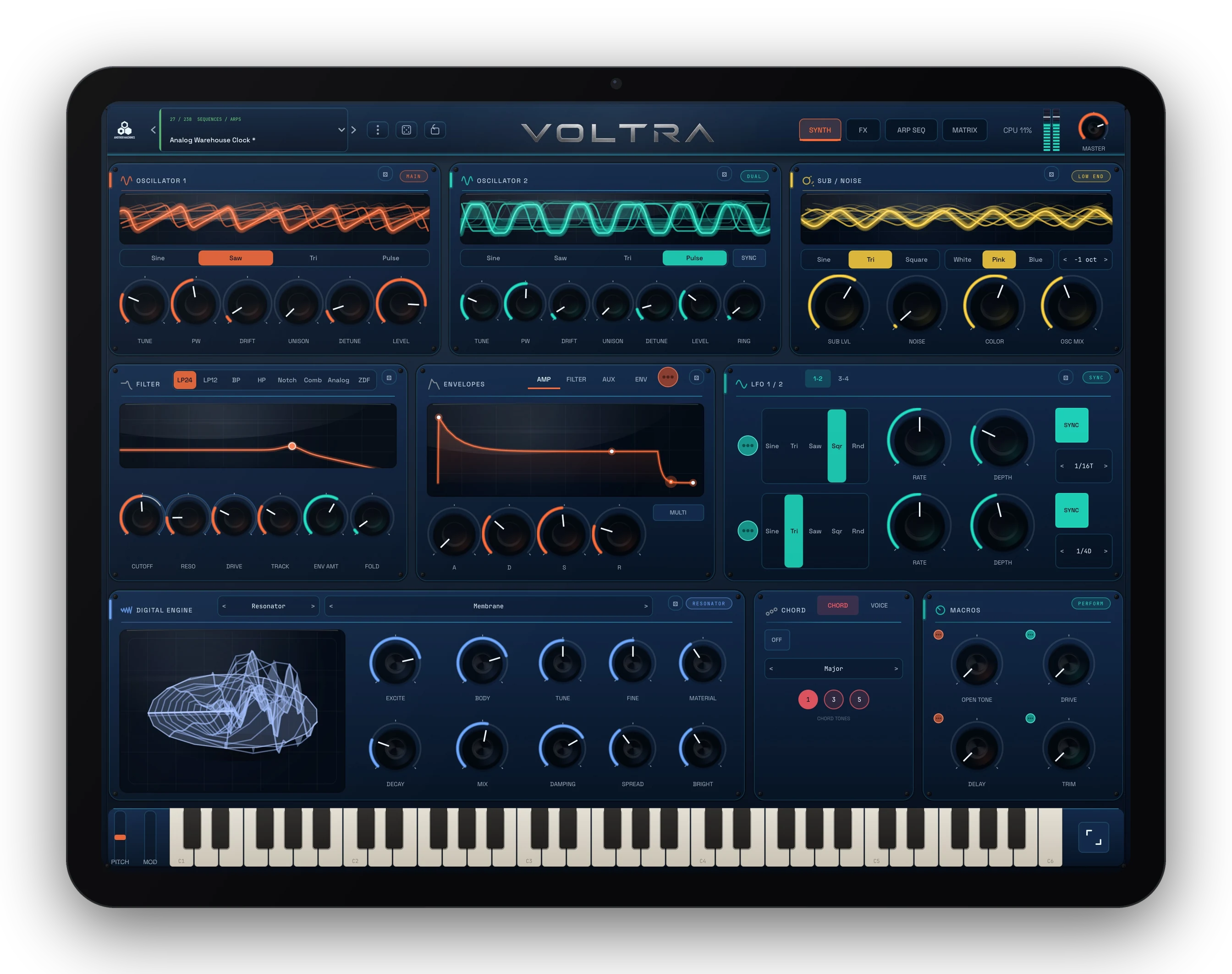Toggle the LFO 1 SYNC teal button

1072,426
